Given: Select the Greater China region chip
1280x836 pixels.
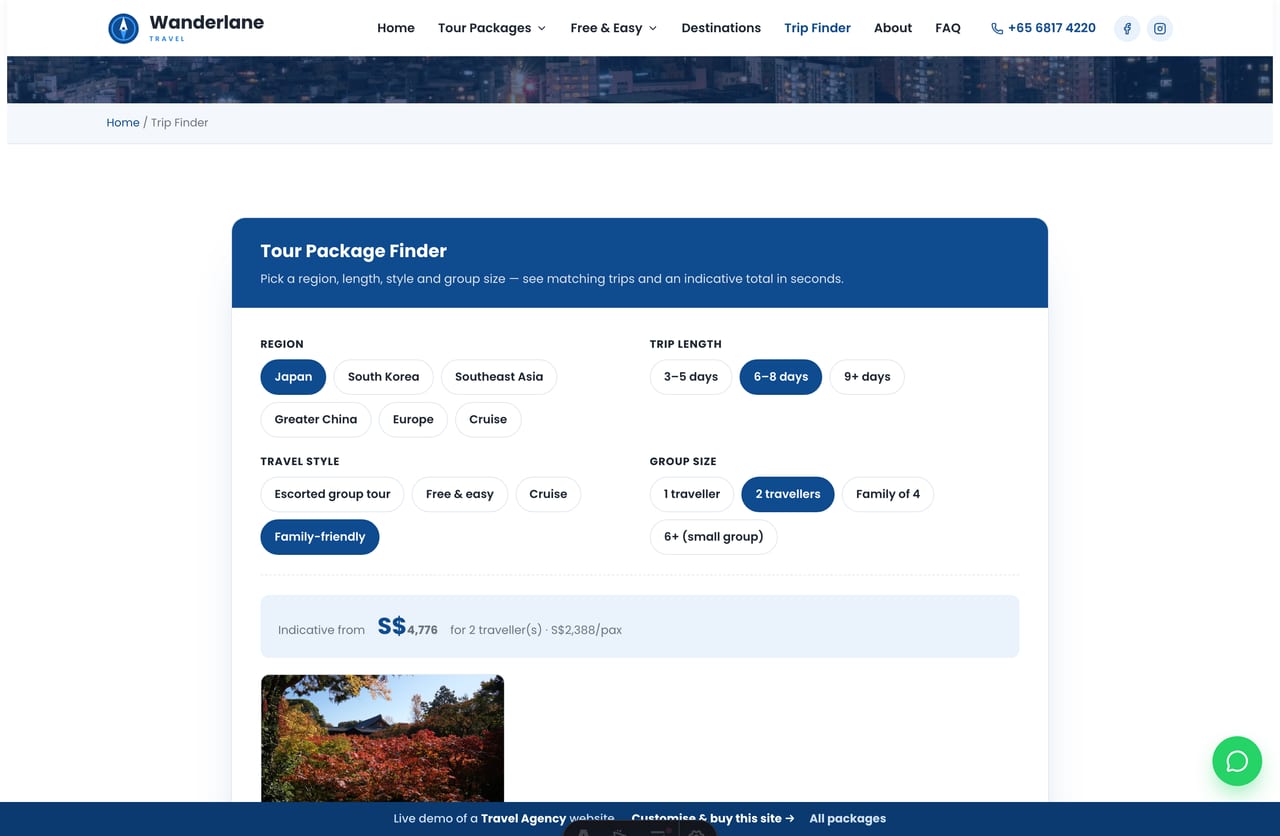Looking at the screenshot, I should point(316,419).
